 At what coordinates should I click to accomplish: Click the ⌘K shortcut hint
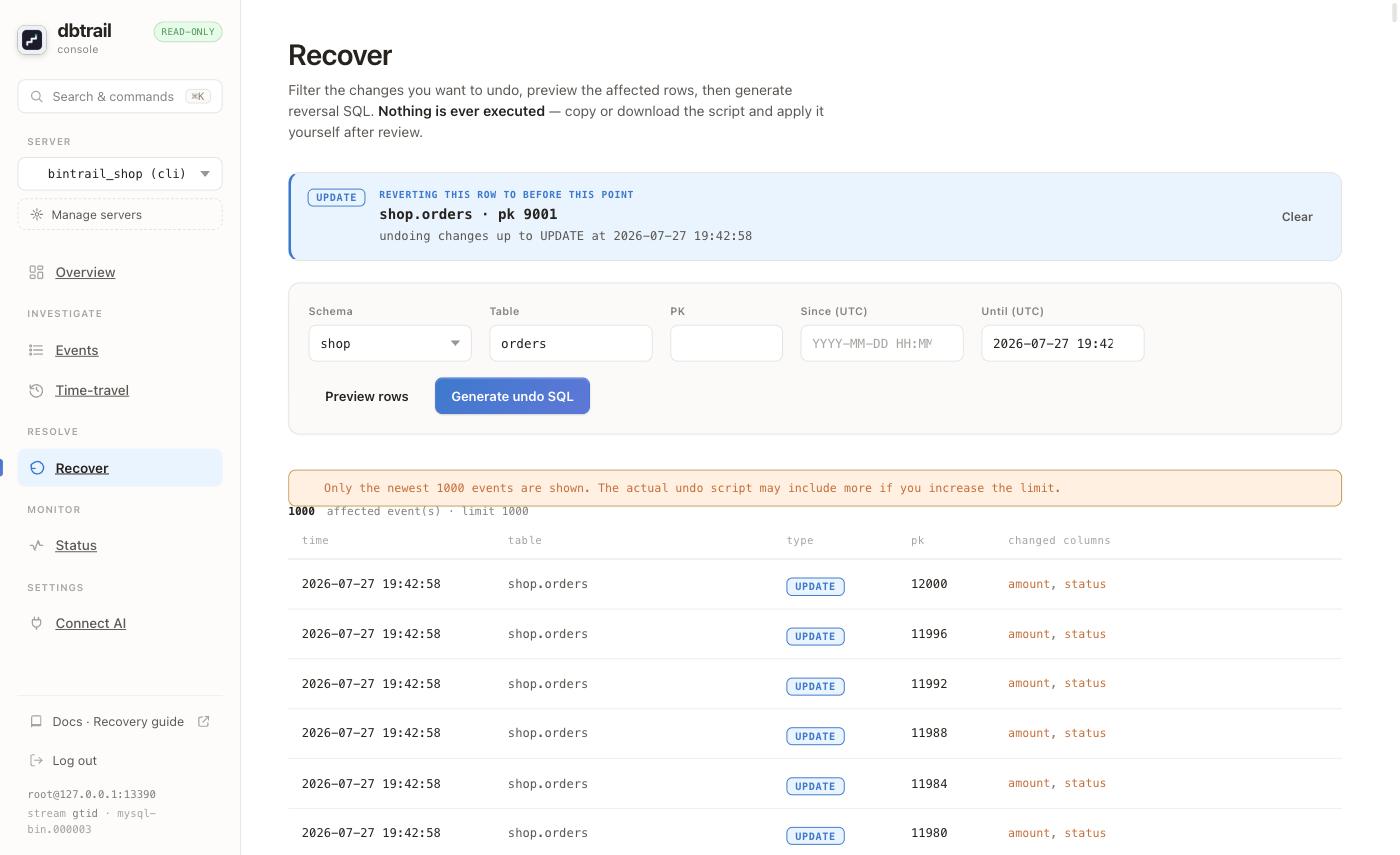pyautogui.click(x=198, y=97)
